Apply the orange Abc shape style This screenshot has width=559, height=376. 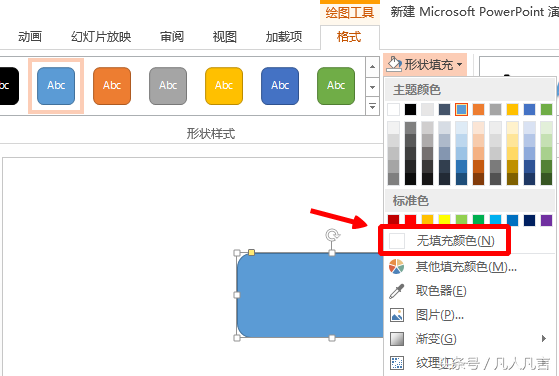pos(112,86)
